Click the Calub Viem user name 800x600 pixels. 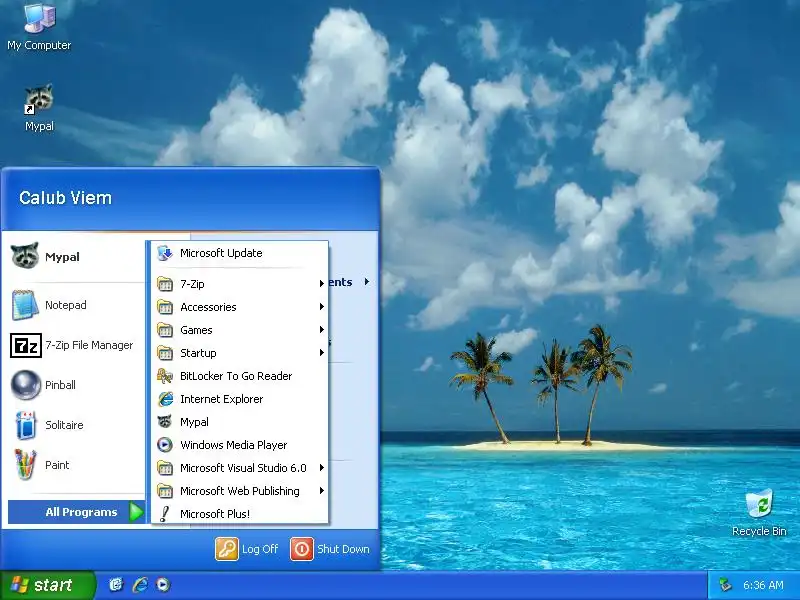(x=65, y=198)
